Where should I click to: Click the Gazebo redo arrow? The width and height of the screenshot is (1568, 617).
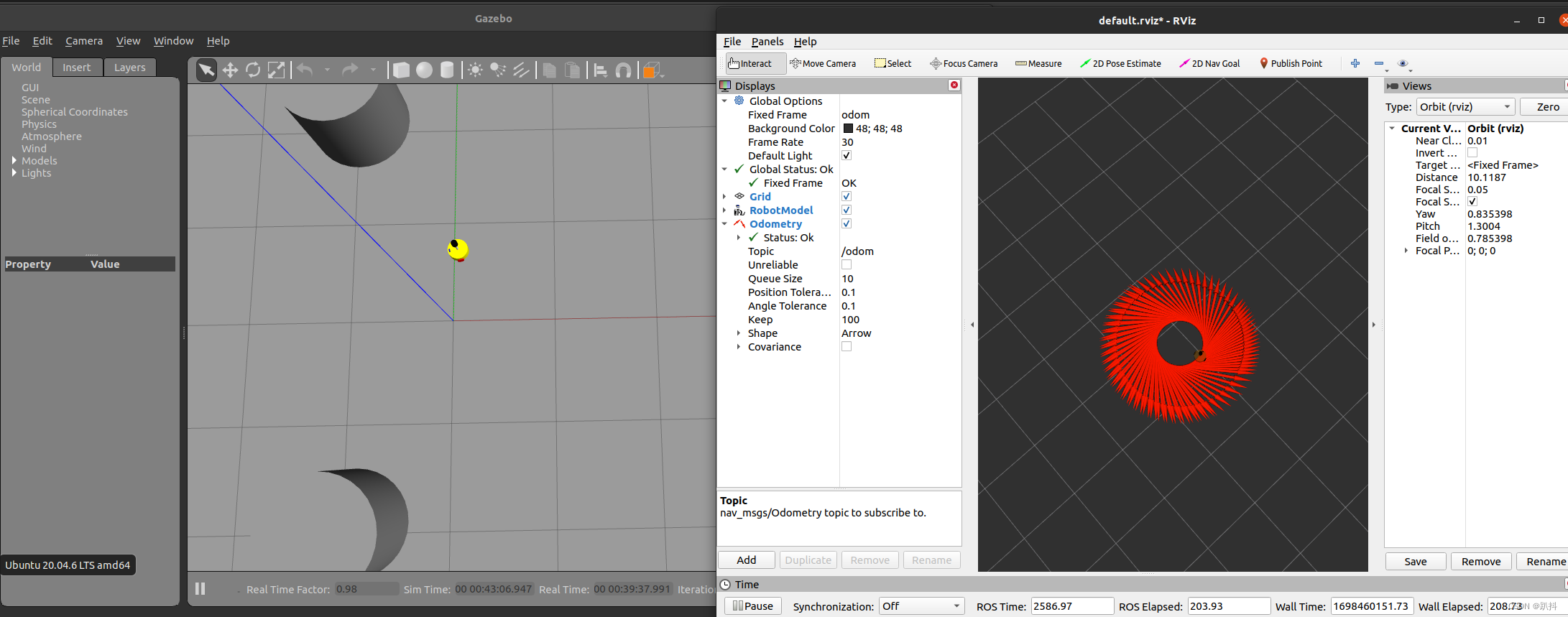click(x=350, y=70)
